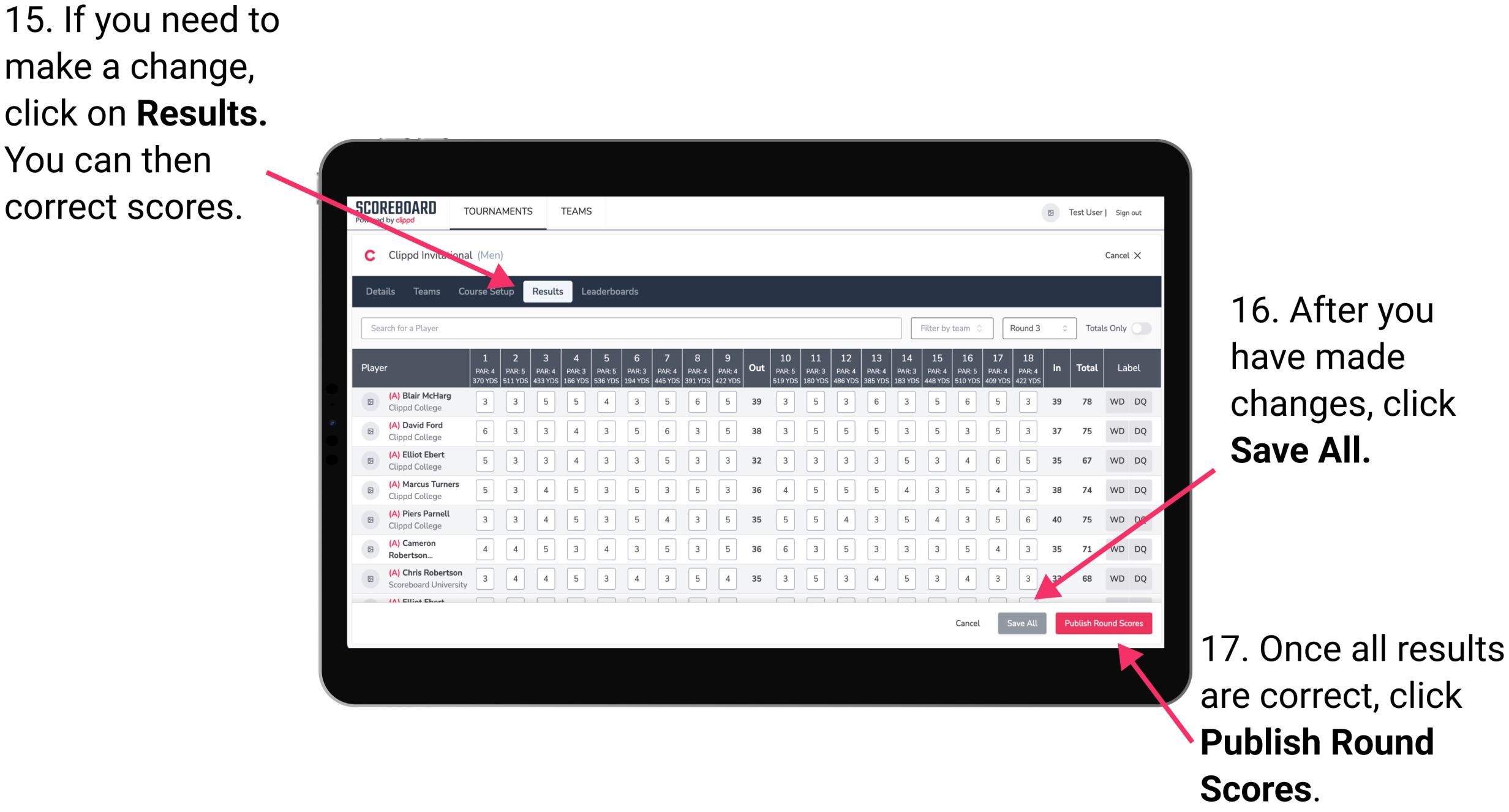Click the Teams tab

424,291
